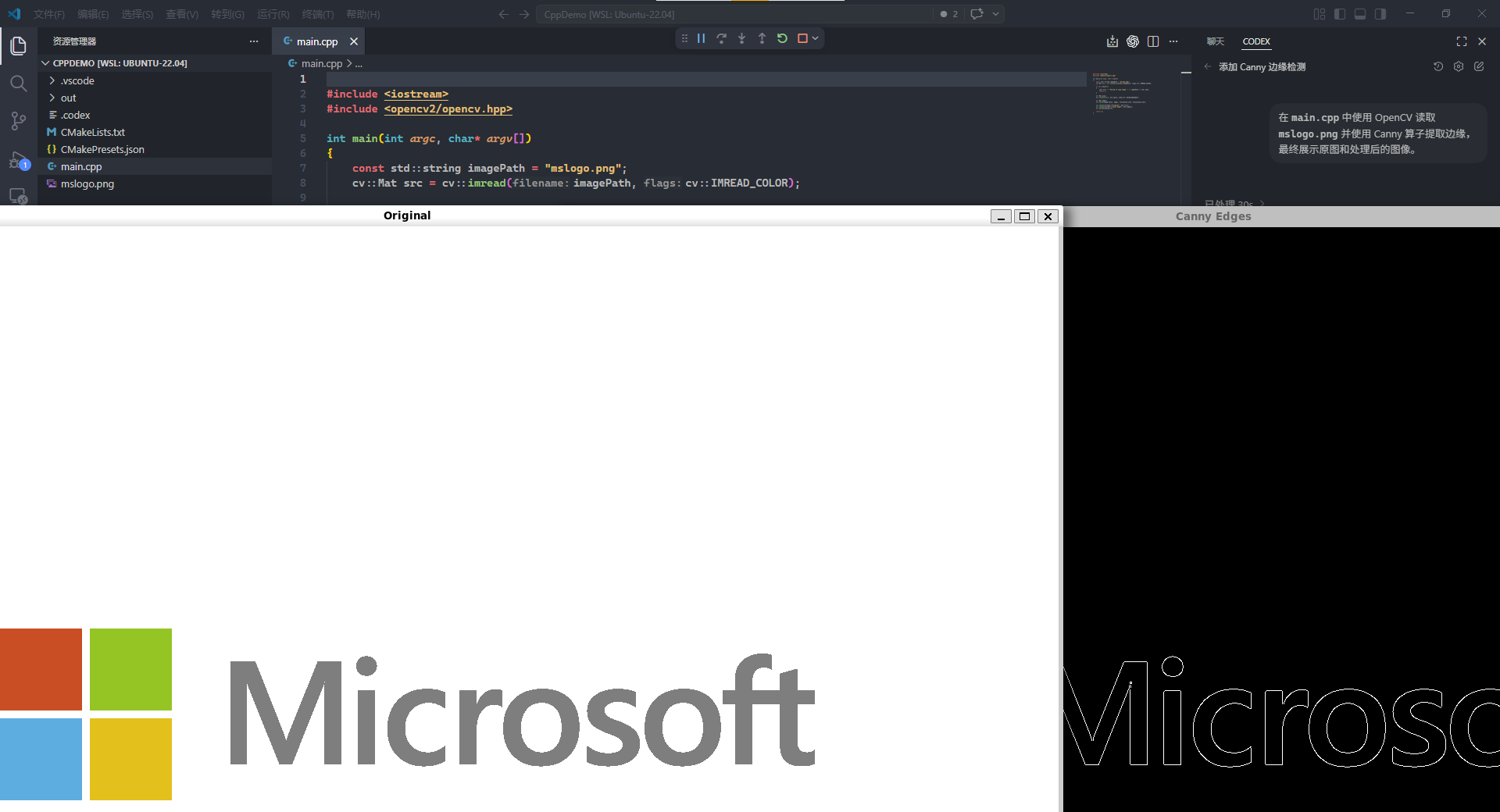Stop the debugger with the red square
1500x812 pixels.
(802, 38)
